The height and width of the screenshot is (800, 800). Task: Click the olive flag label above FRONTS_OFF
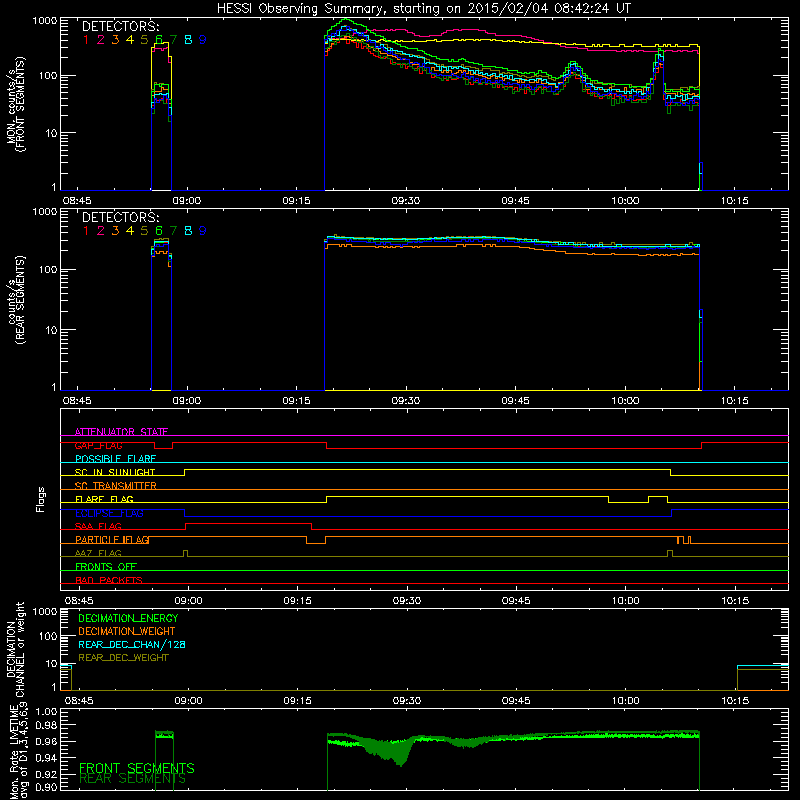98,553
